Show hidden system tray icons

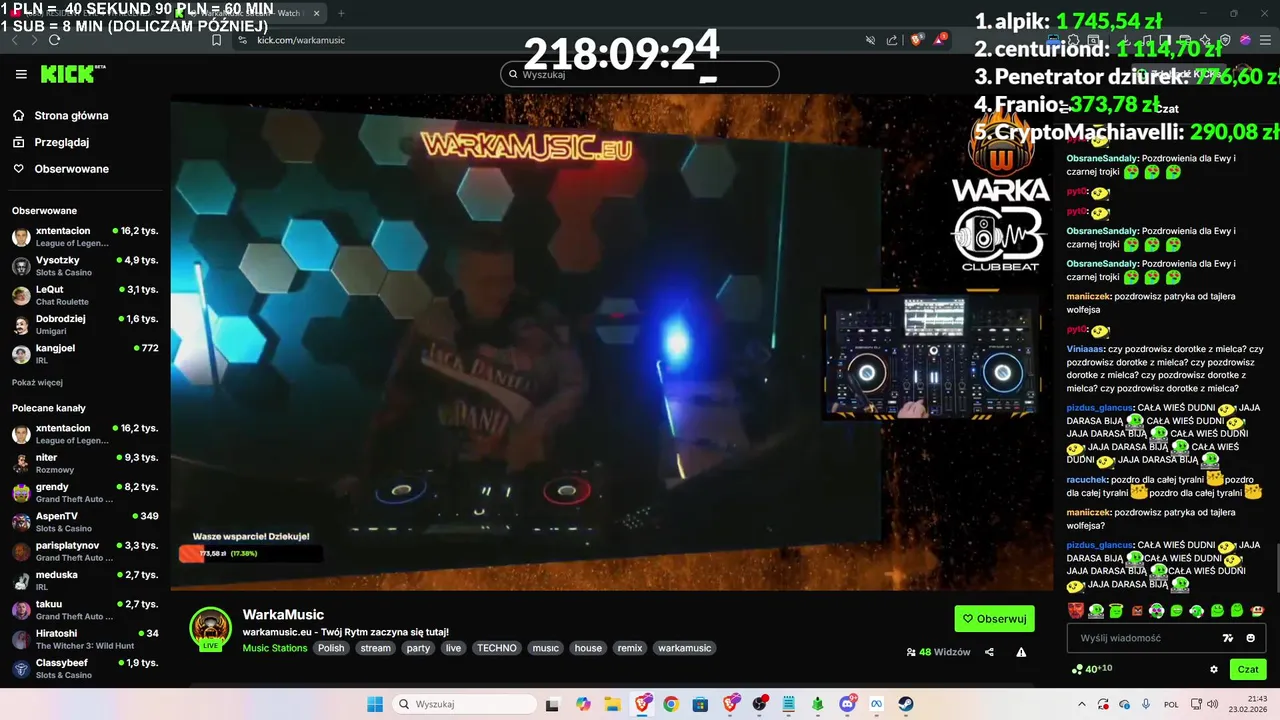[x=1081, y=704]
